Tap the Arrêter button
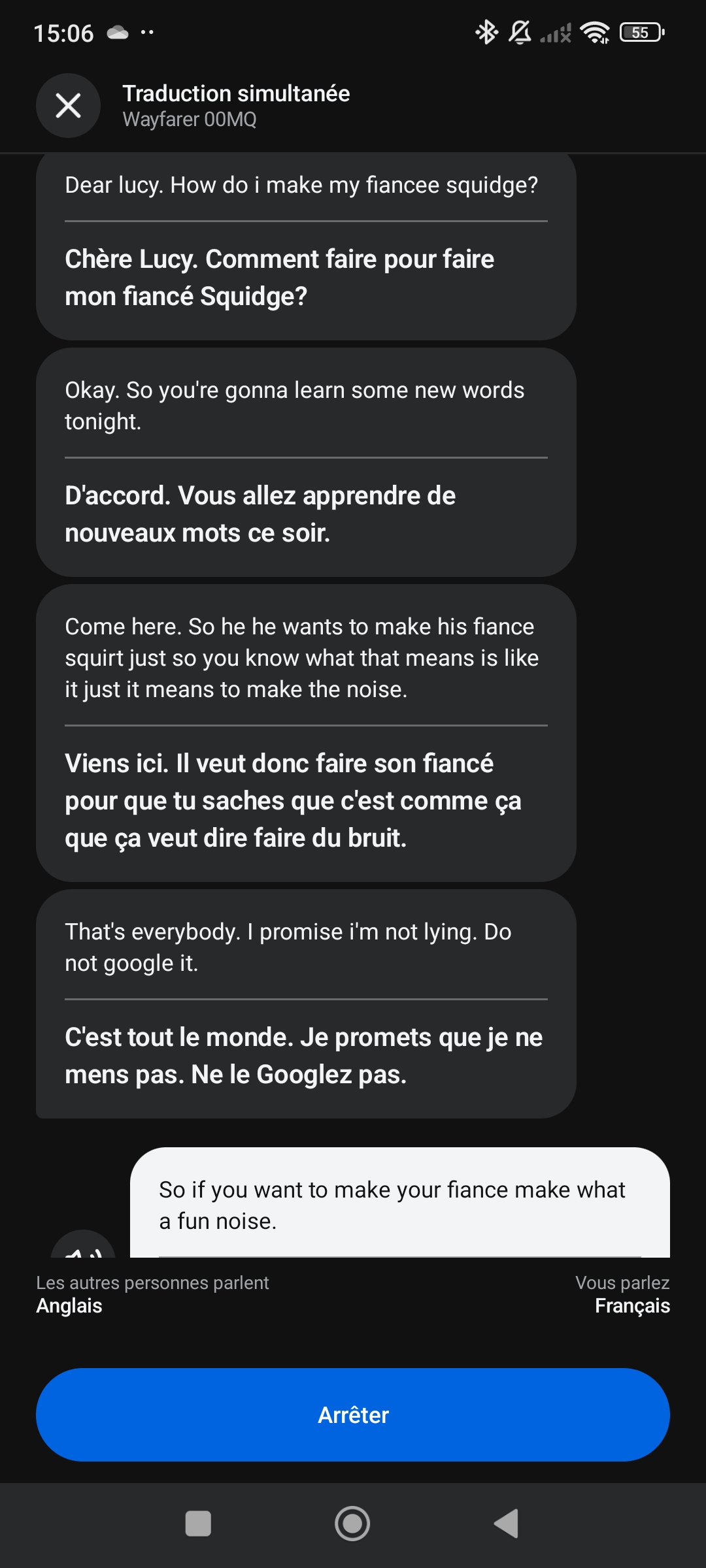The height and width of the screenshot is (1568, 706). click(353, 1414)
